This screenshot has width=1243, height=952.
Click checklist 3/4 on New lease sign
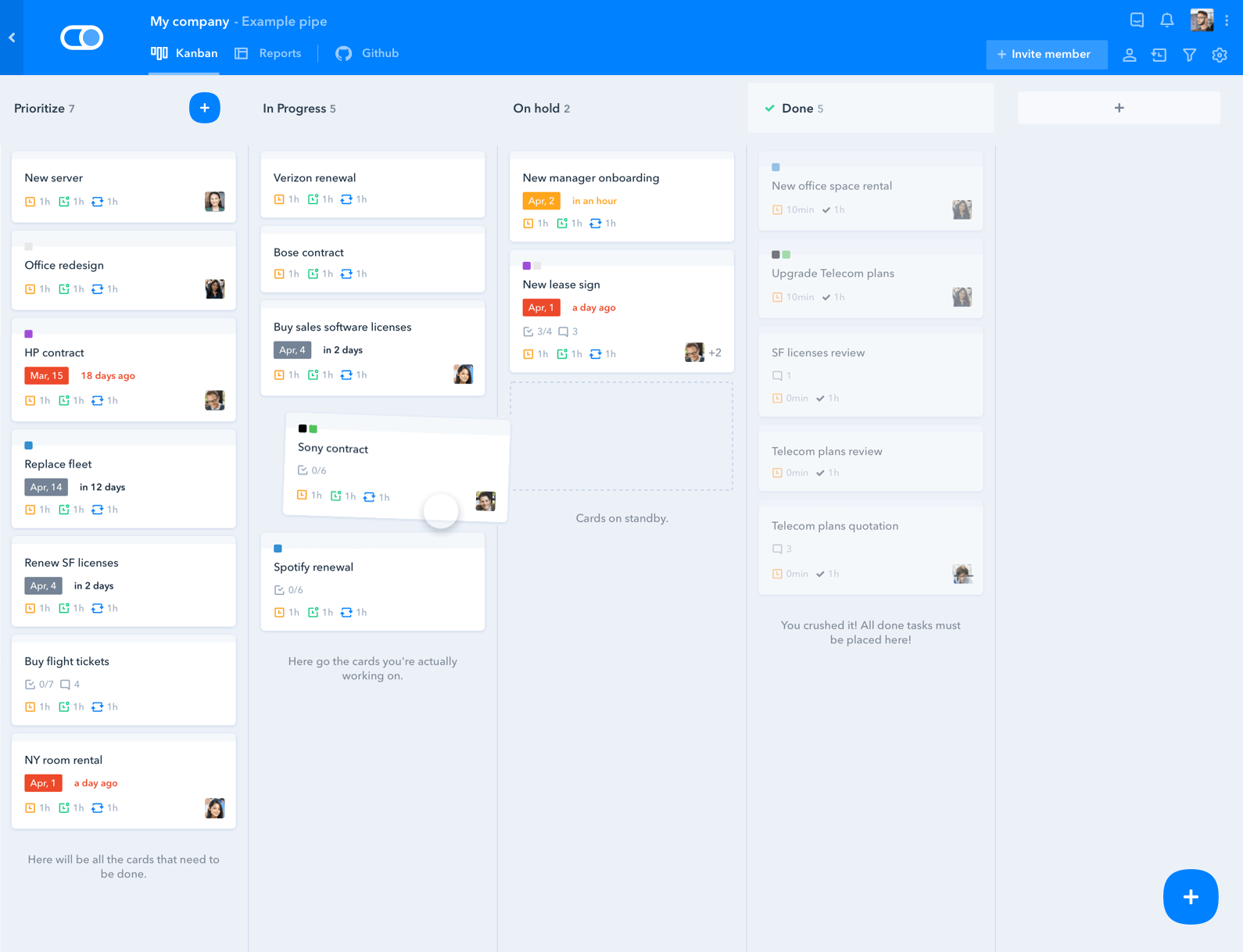coord(537,331)
